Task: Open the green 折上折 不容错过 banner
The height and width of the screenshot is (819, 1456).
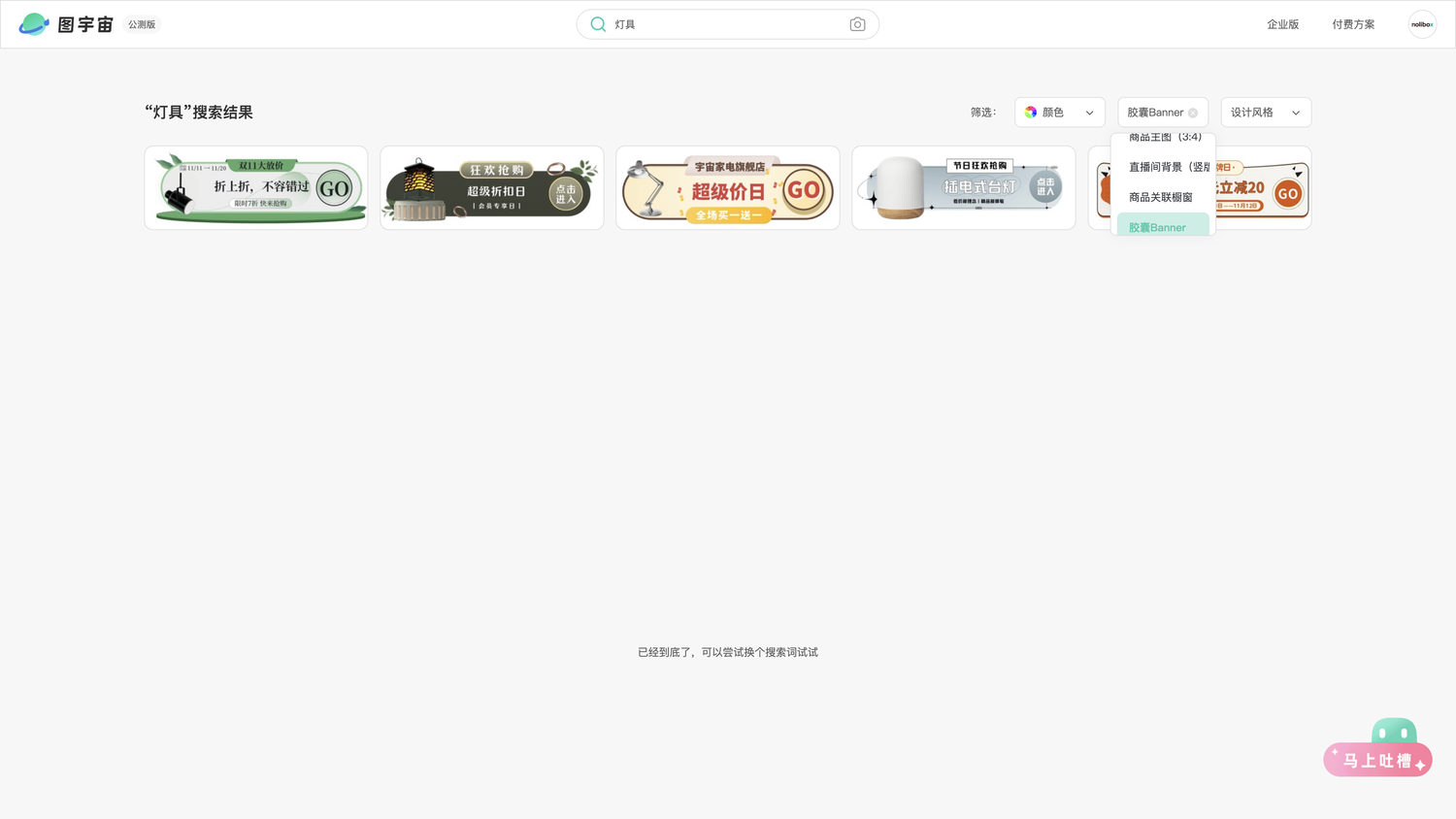Action: pyautogui.click(x=256, y=188)
